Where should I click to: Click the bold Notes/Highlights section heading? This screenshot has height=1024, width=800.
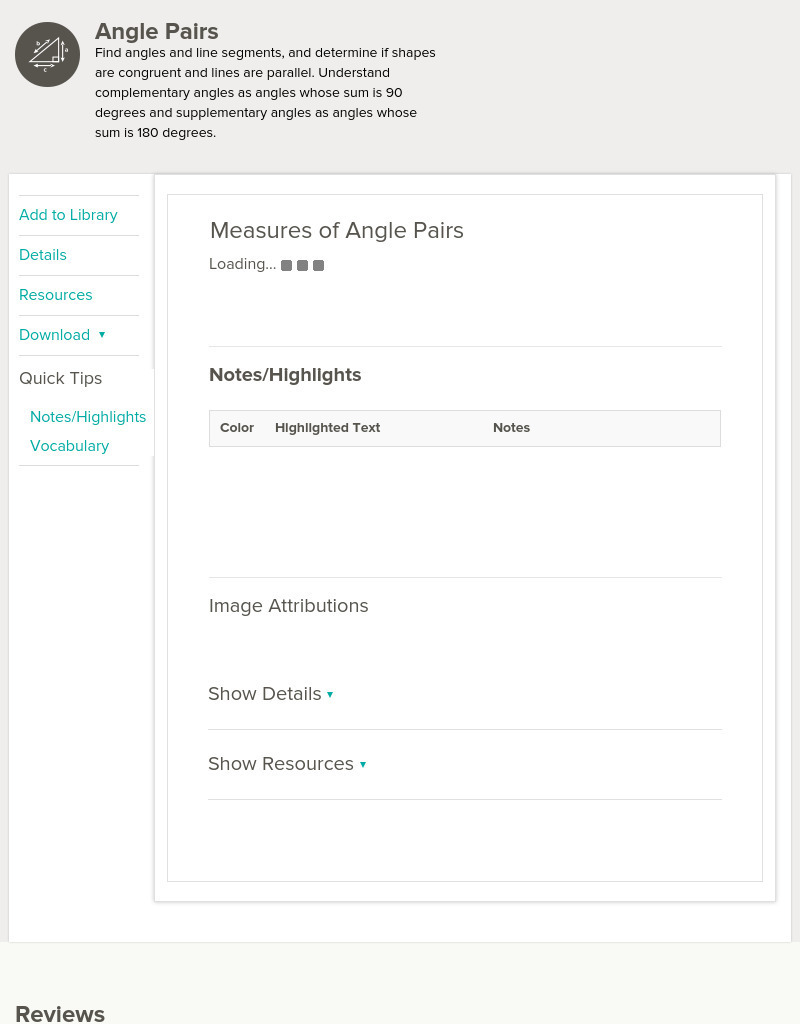click(285, 375)
